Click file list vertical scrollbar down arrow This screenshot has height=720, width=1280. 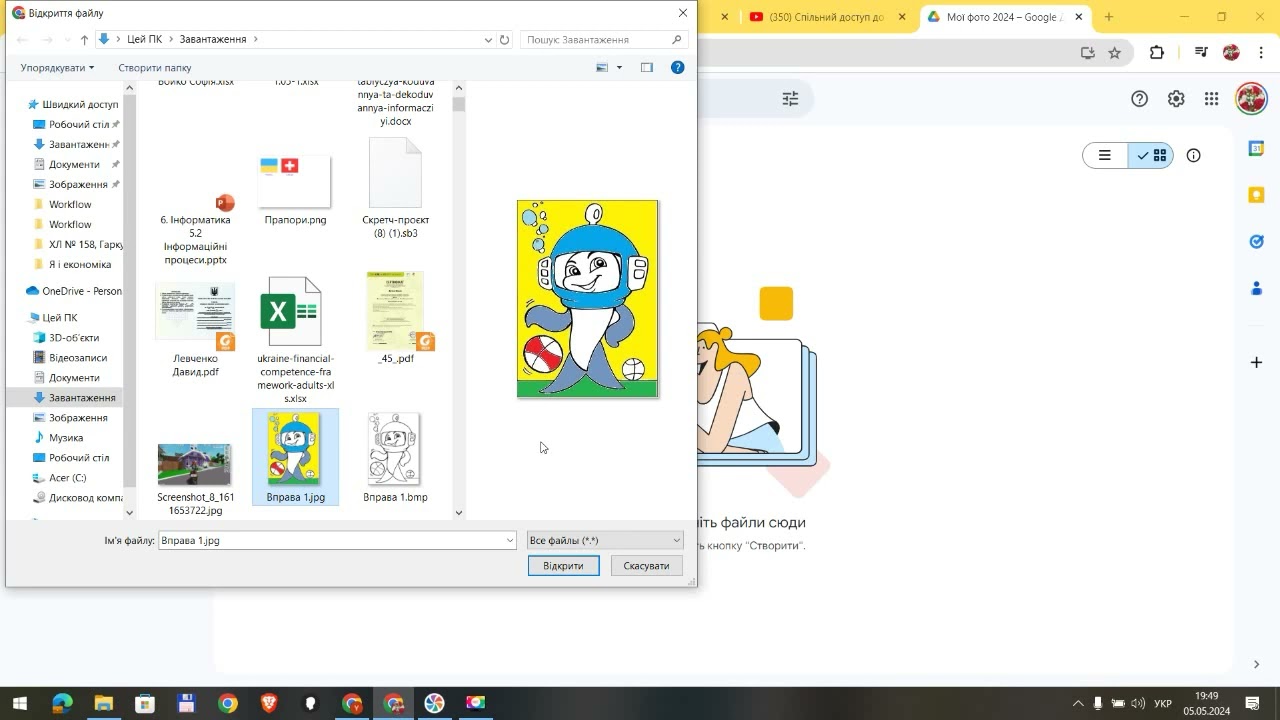[459, 513]
